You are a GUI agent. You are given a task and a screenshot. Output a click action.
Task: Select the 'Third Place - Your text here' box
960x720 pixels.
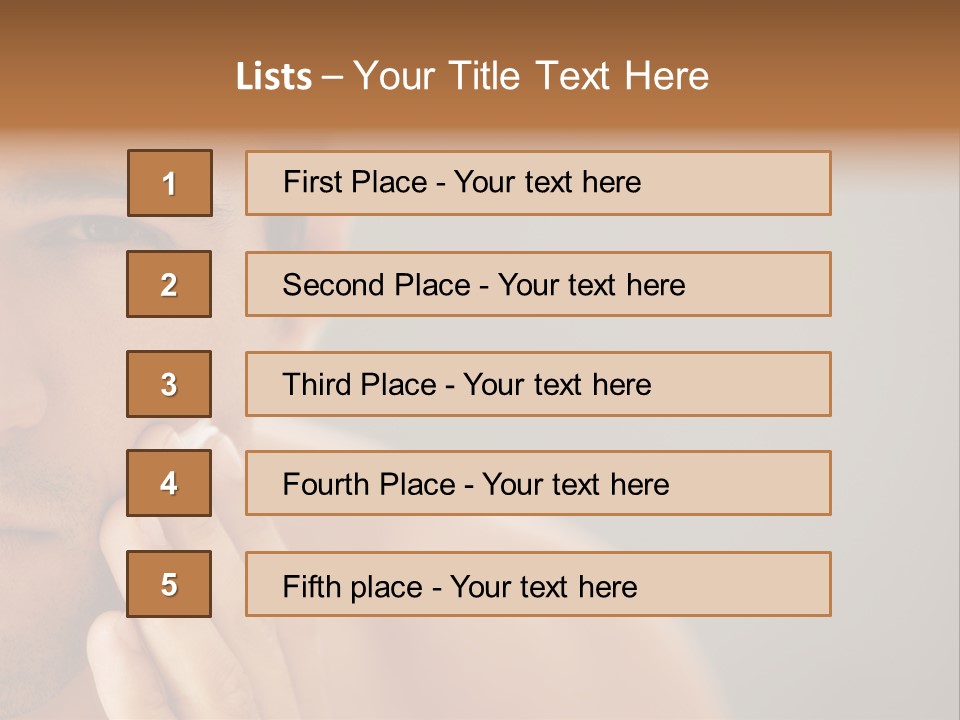click(538, 384)
